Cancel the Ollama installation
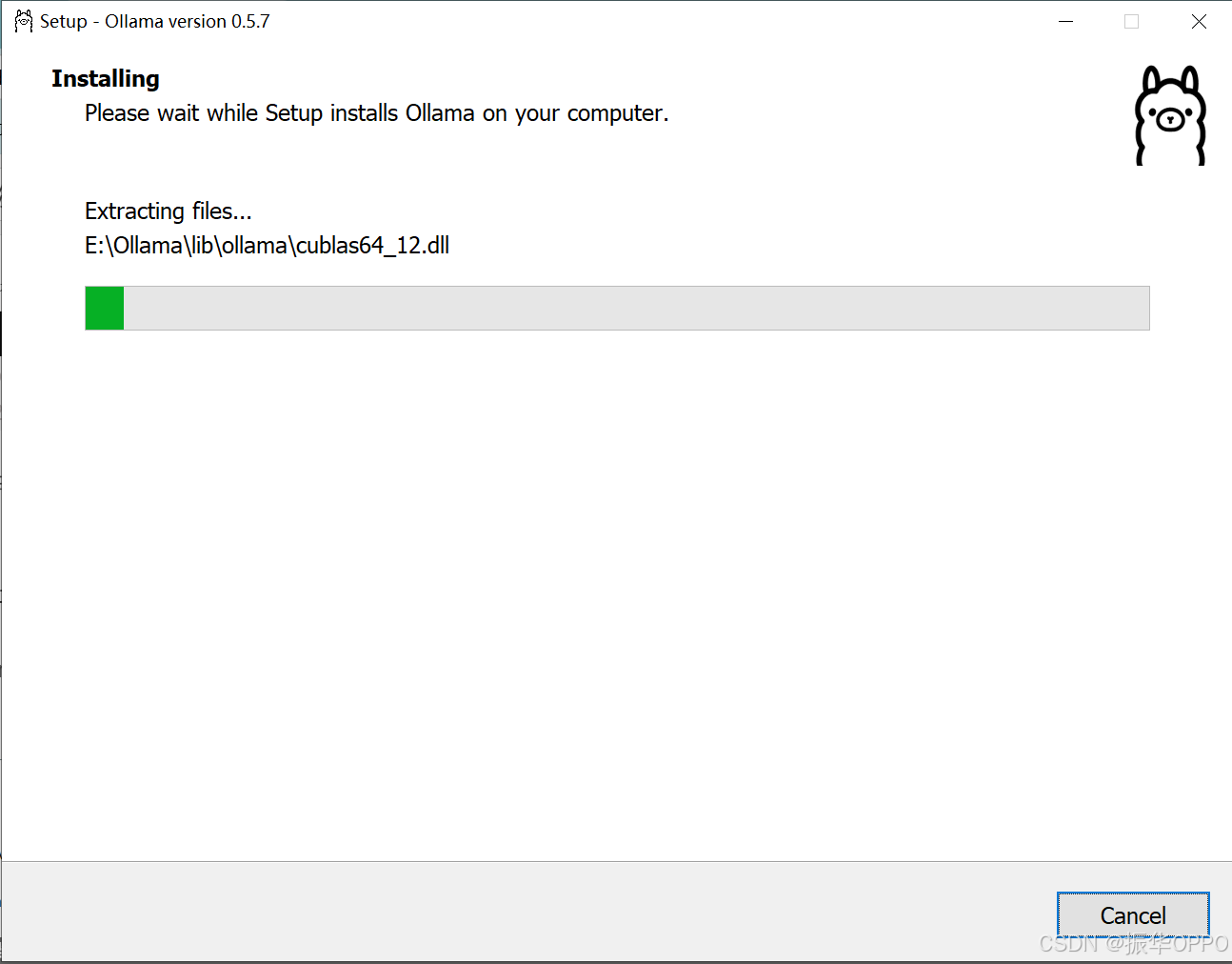The height and width of the screenshot is (964, 1232). (x=1133, y=915)
